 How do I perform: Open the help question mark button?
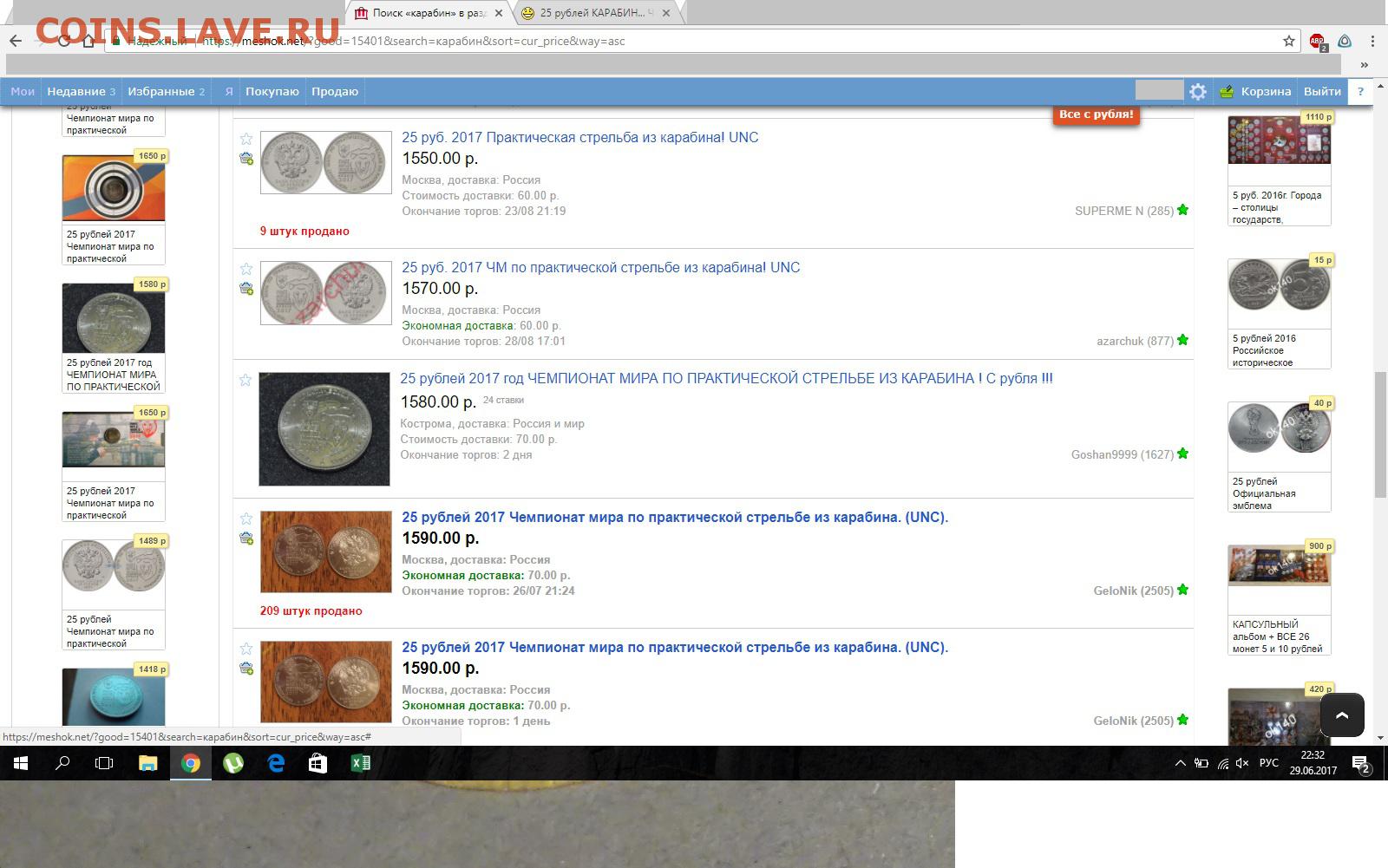click(x=1360, y=91)
